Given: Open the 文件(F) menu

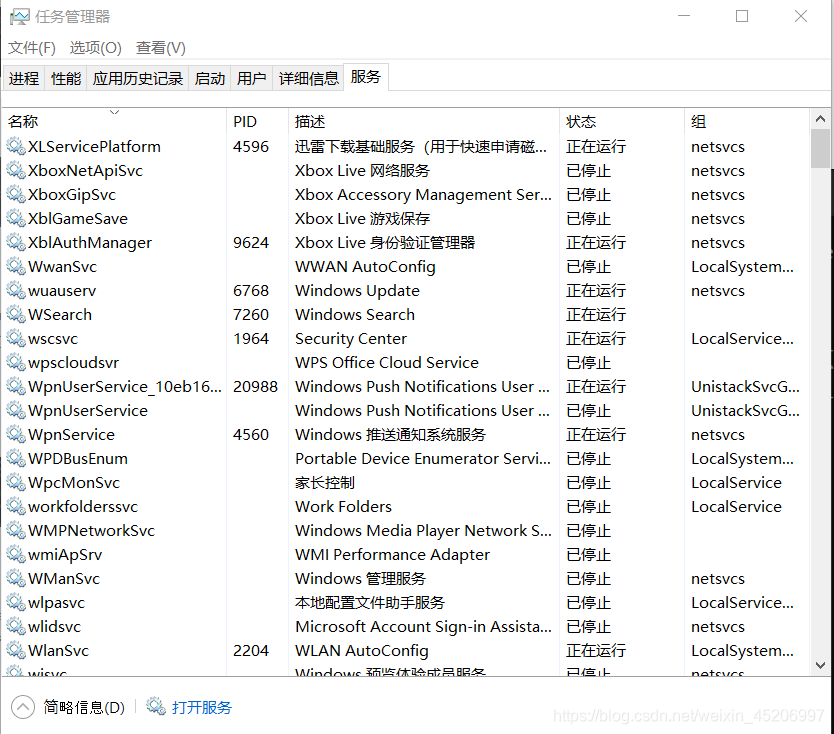Looking at the screenshot, I should point(31,48).
